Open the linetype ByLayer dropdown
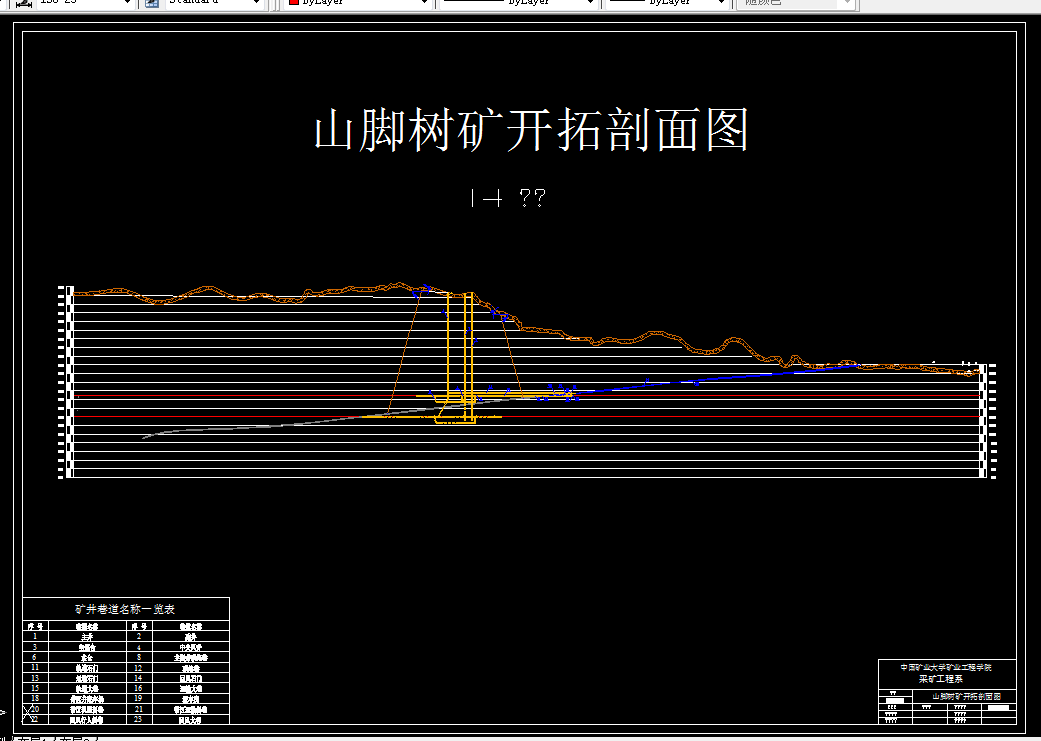 518,3
